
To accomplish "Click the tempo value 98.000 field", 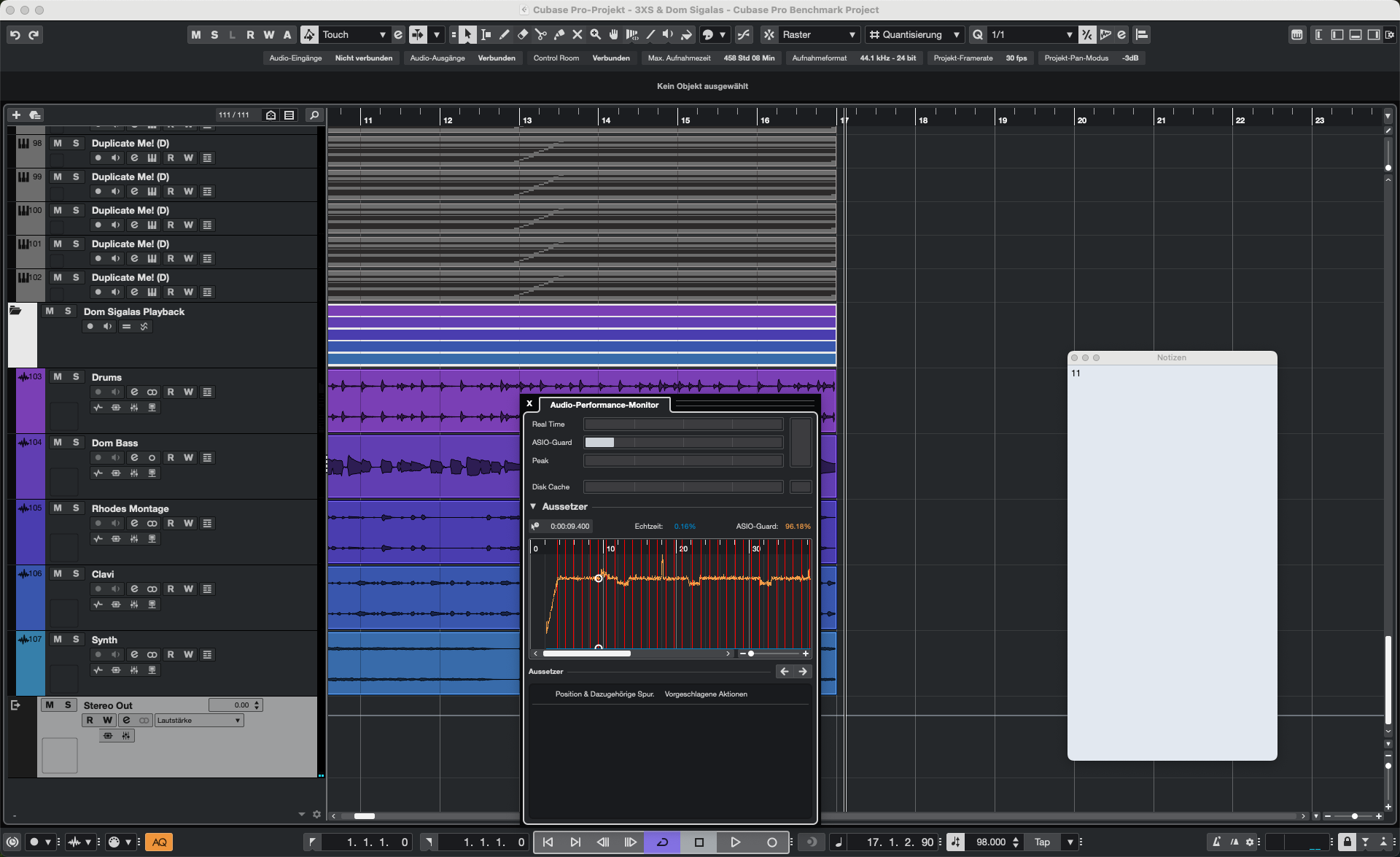I will point(990,842).
